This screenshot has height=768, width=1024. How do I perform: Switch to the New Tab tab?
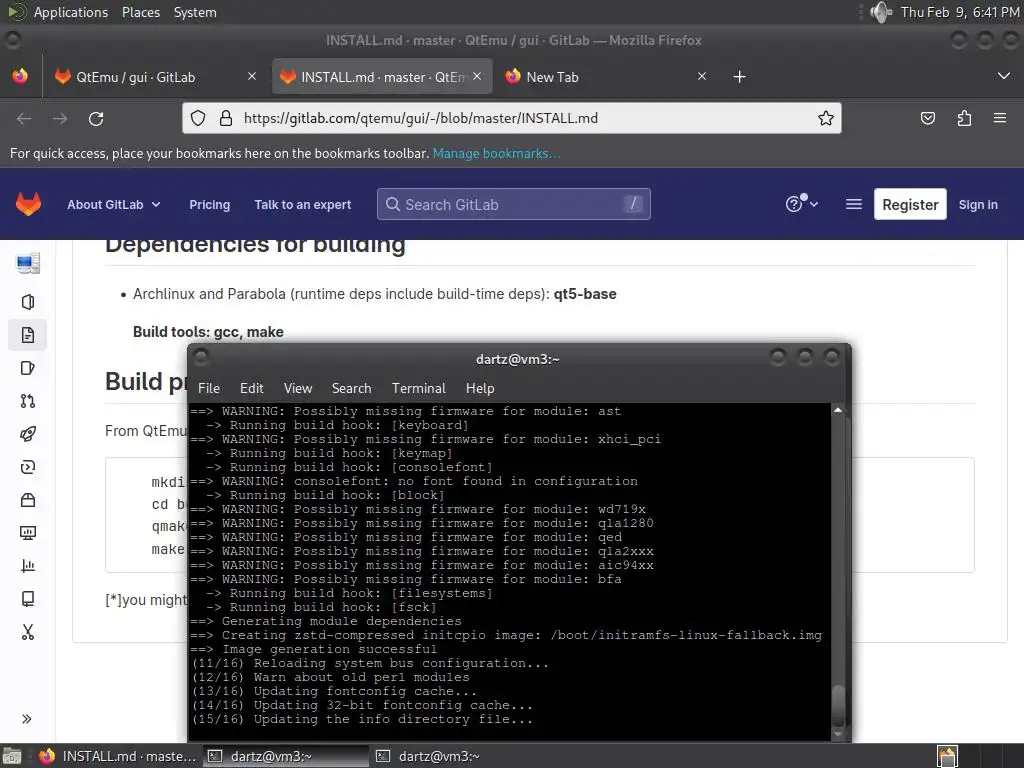(x=605, y=77)
